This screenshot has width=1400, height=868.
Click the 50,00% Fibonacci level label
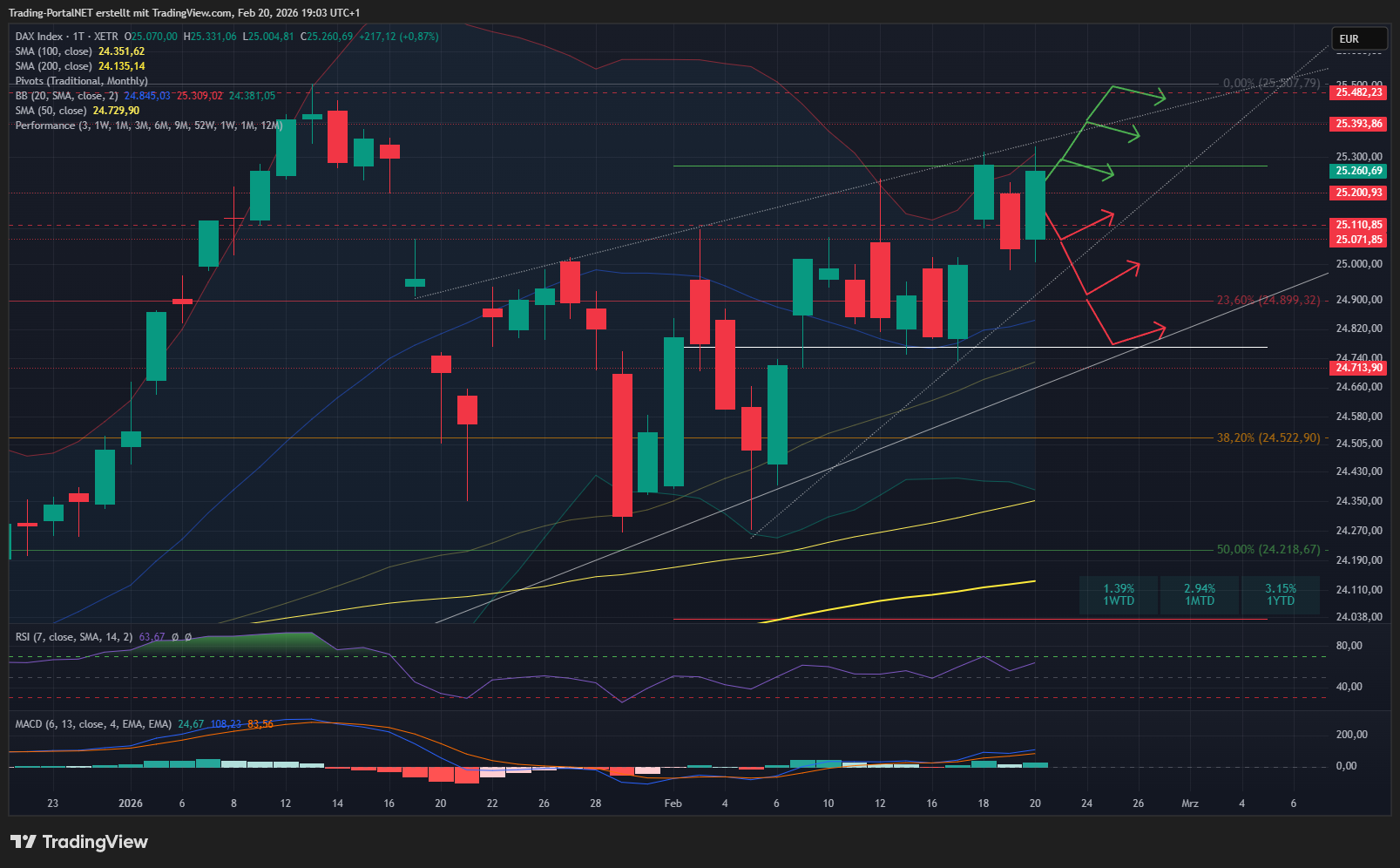coord(1268,550)
